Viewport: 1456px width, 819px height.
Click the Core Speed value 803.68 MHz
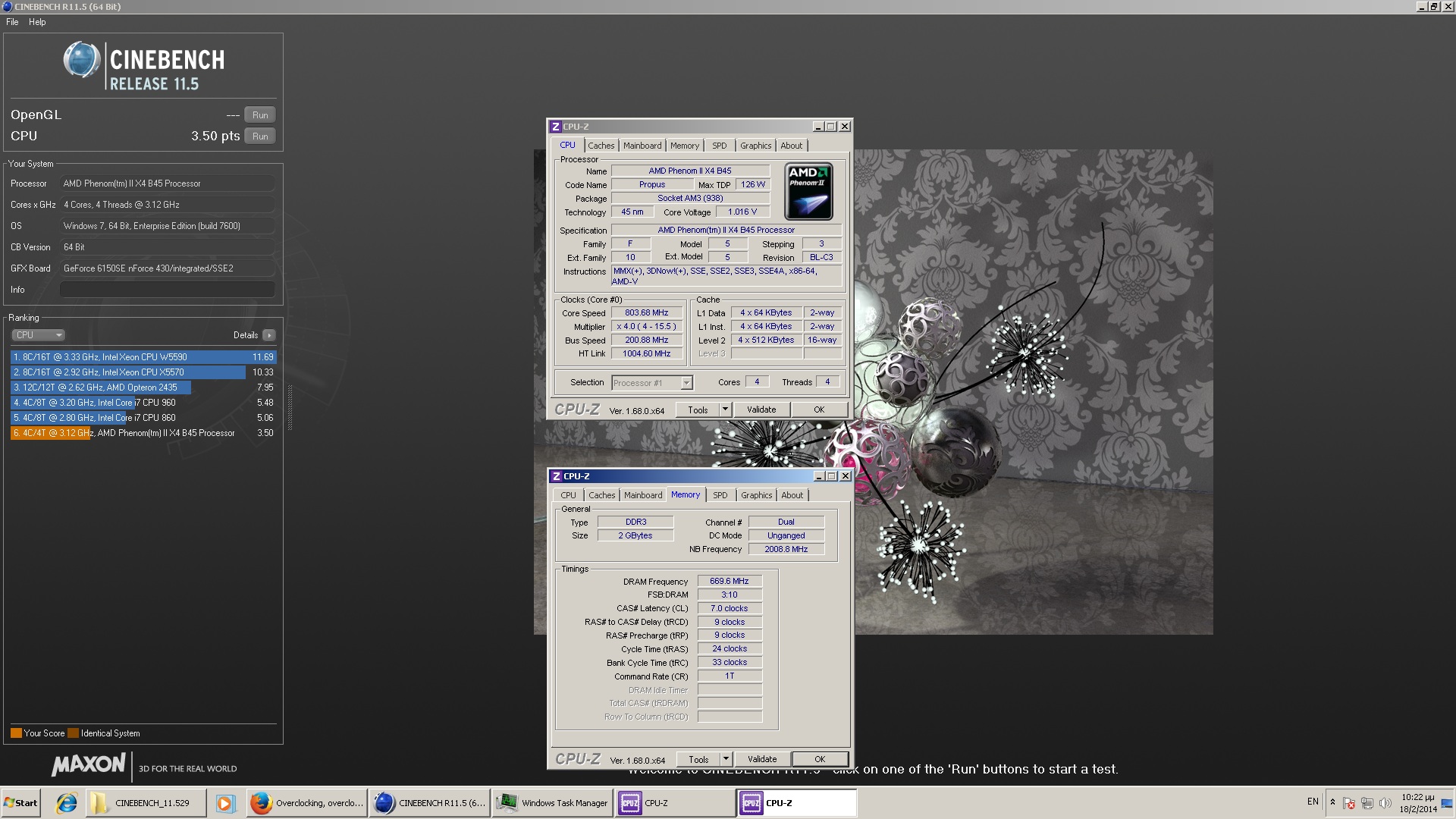(647, 313)
